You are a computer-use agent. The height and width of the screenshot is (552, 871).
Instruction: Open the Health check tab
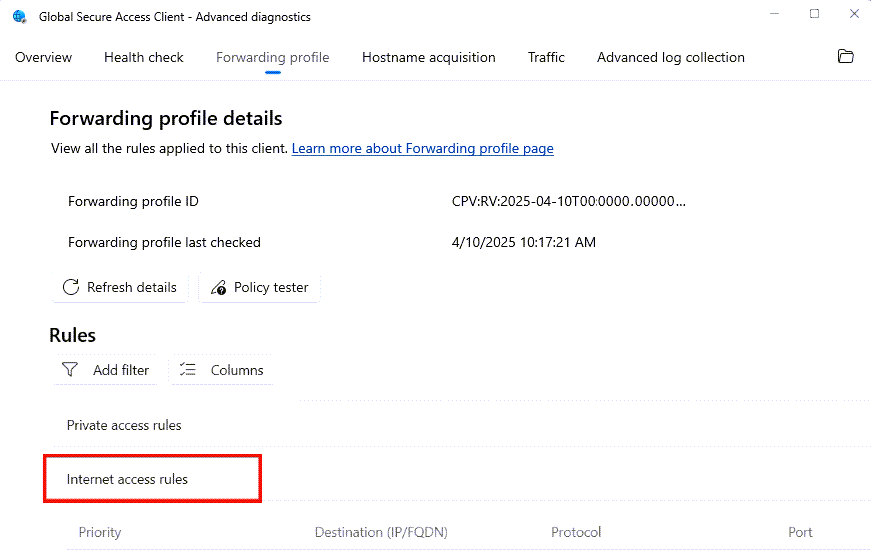144,57
